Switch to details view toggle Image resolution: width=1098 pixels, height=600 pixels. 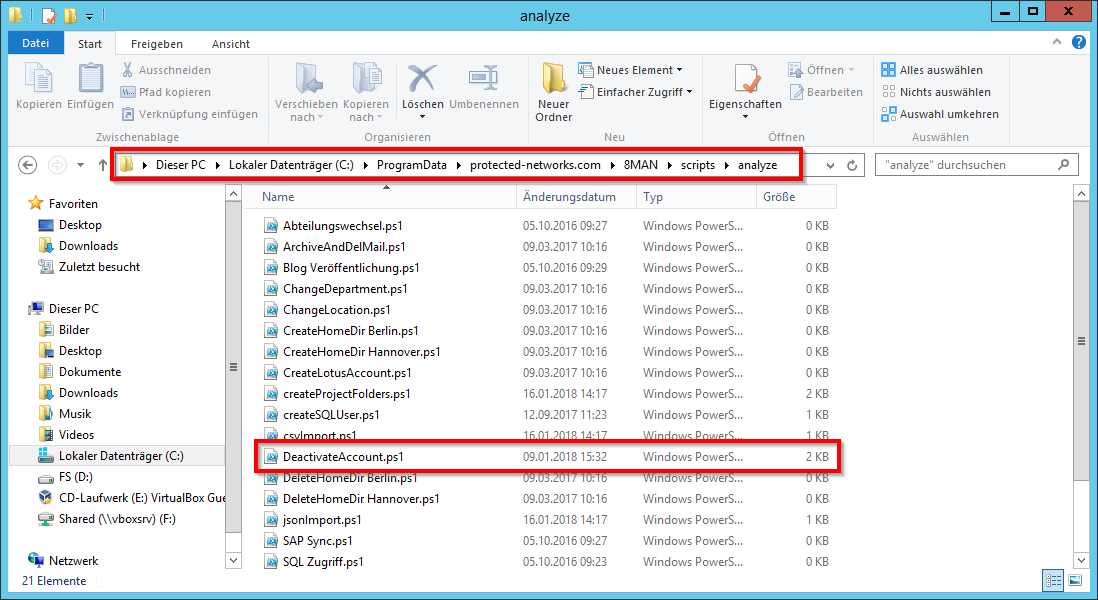(x=1053, y=580)
